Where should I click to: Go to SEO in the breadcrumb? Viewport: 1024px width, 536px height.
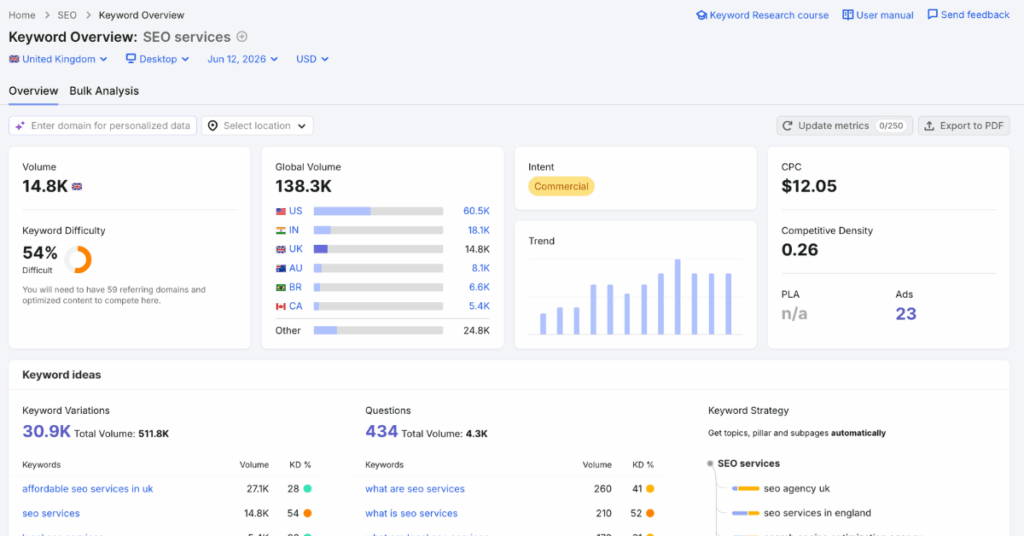click(67, 15)
